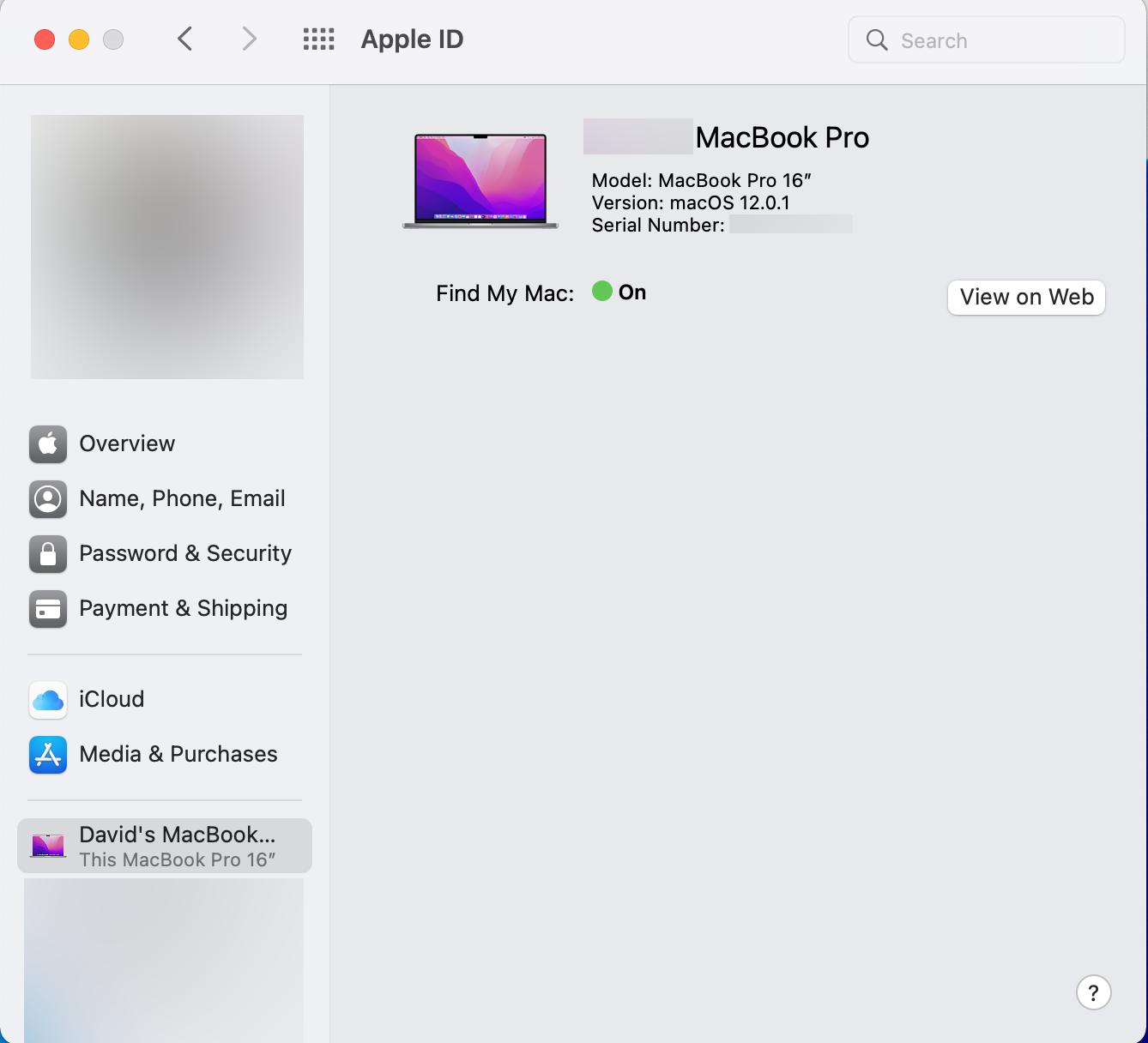Select David's MacBook device entry

point(165,846)
